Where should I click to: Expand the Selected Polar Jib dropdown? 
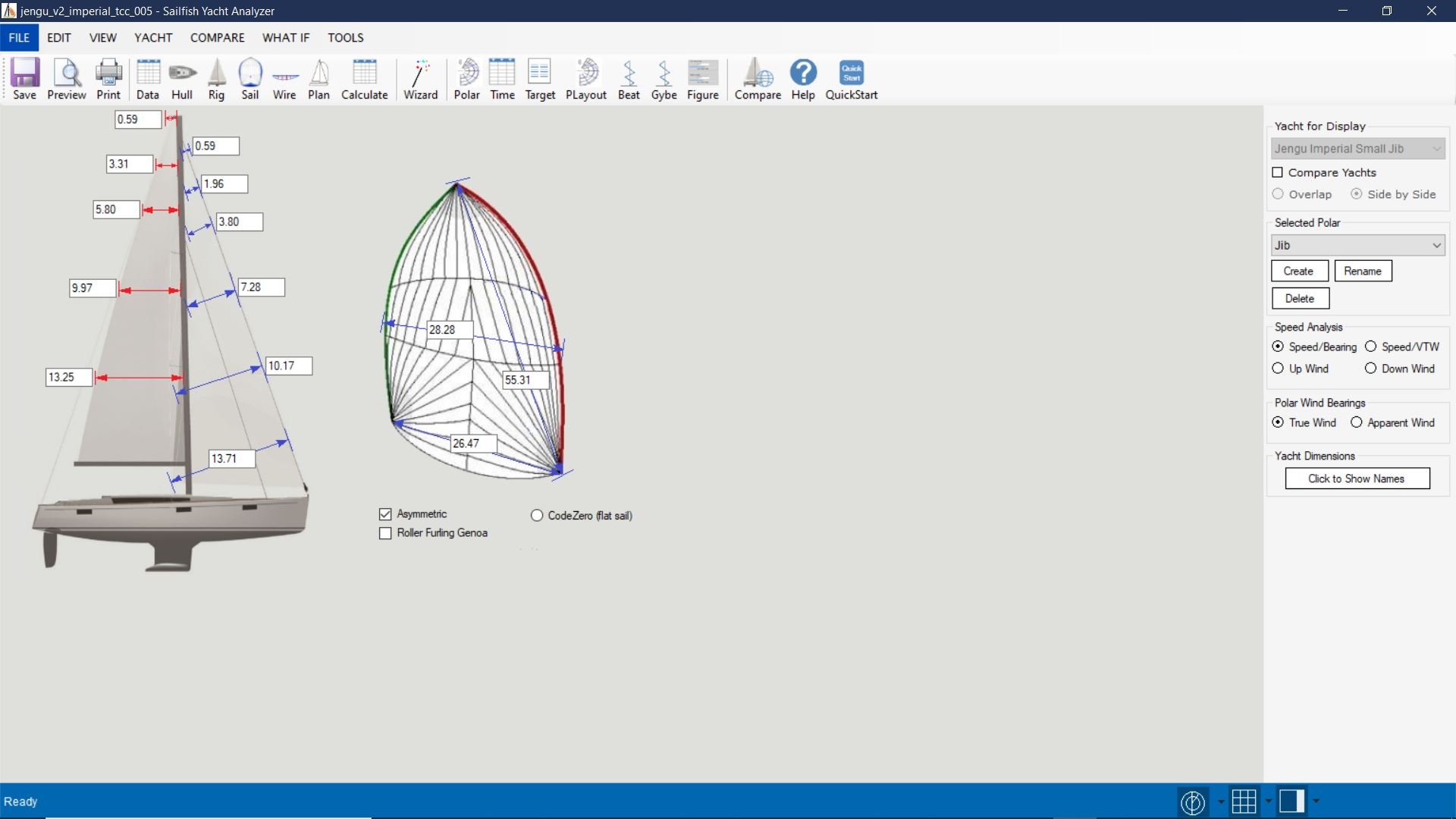pyautogui.click(x=1436, y=245)
